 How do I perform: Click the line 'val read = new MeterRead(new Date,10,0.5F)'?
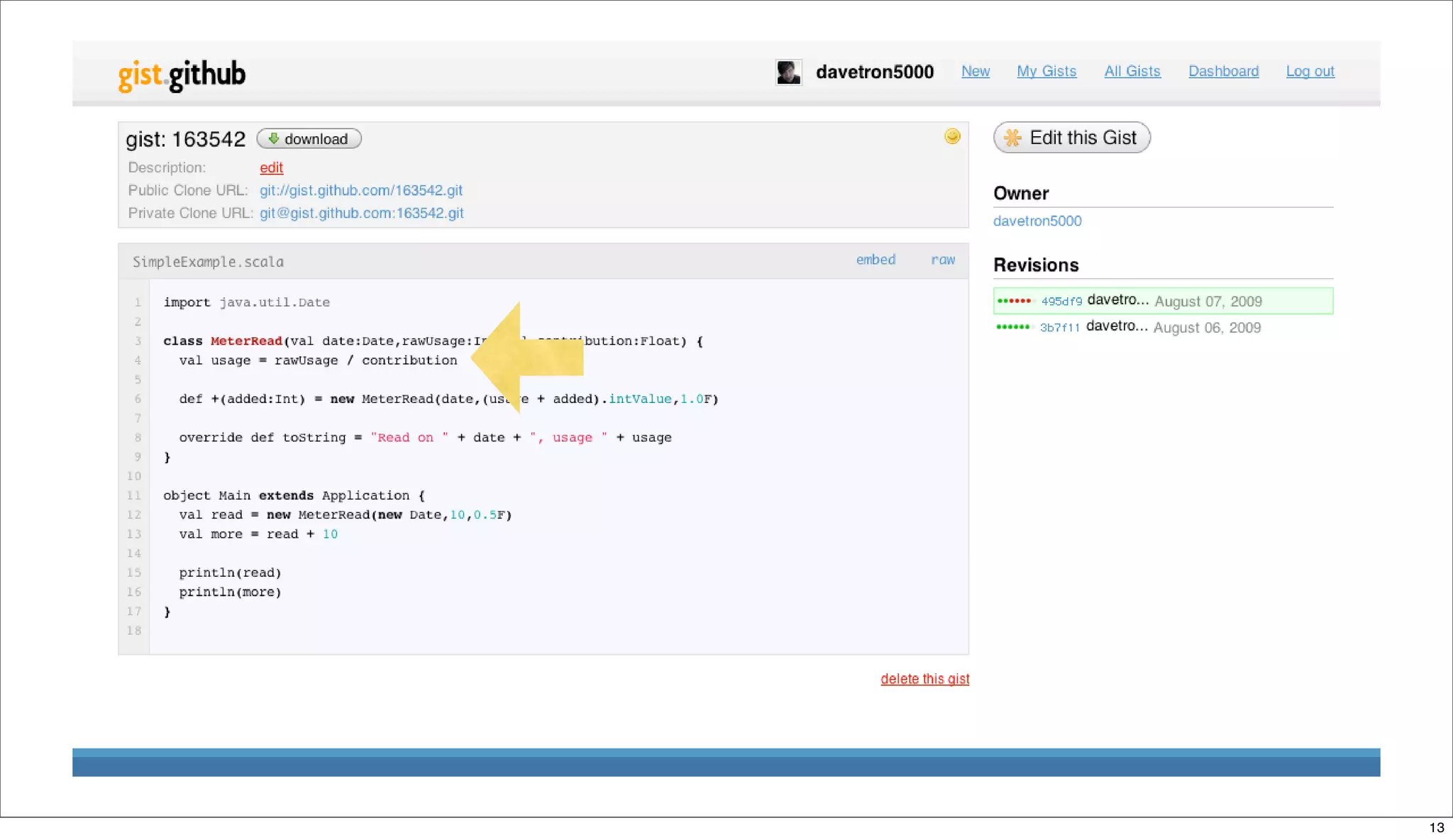[x=346, y=515]
